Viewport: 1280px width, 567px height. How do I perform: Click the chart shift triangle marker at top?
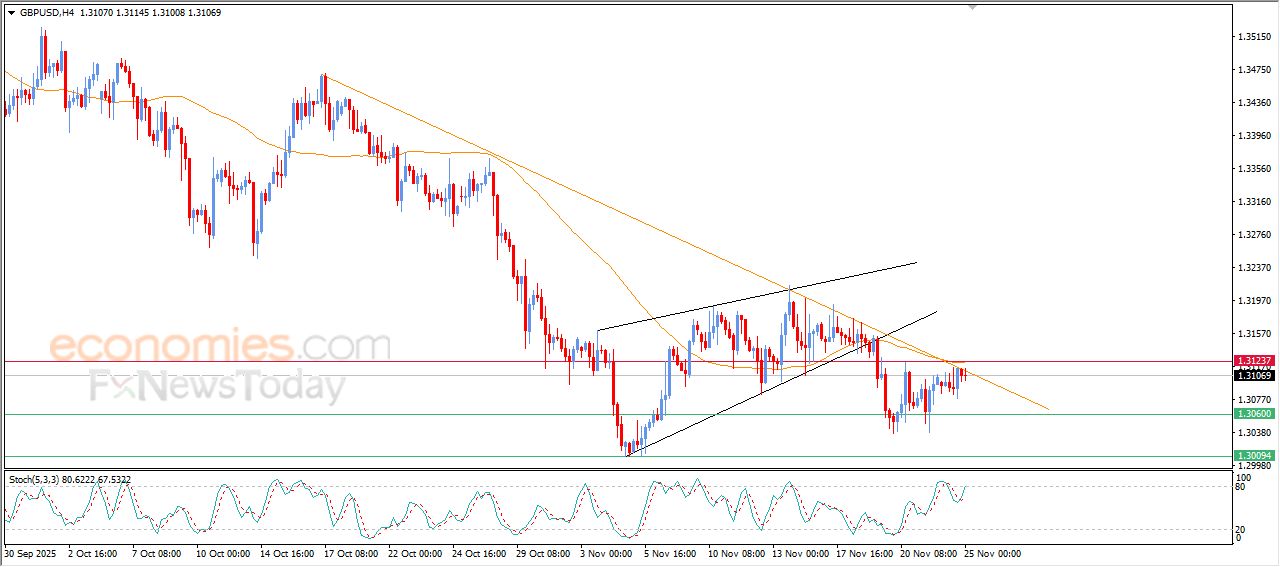(971, 7)
